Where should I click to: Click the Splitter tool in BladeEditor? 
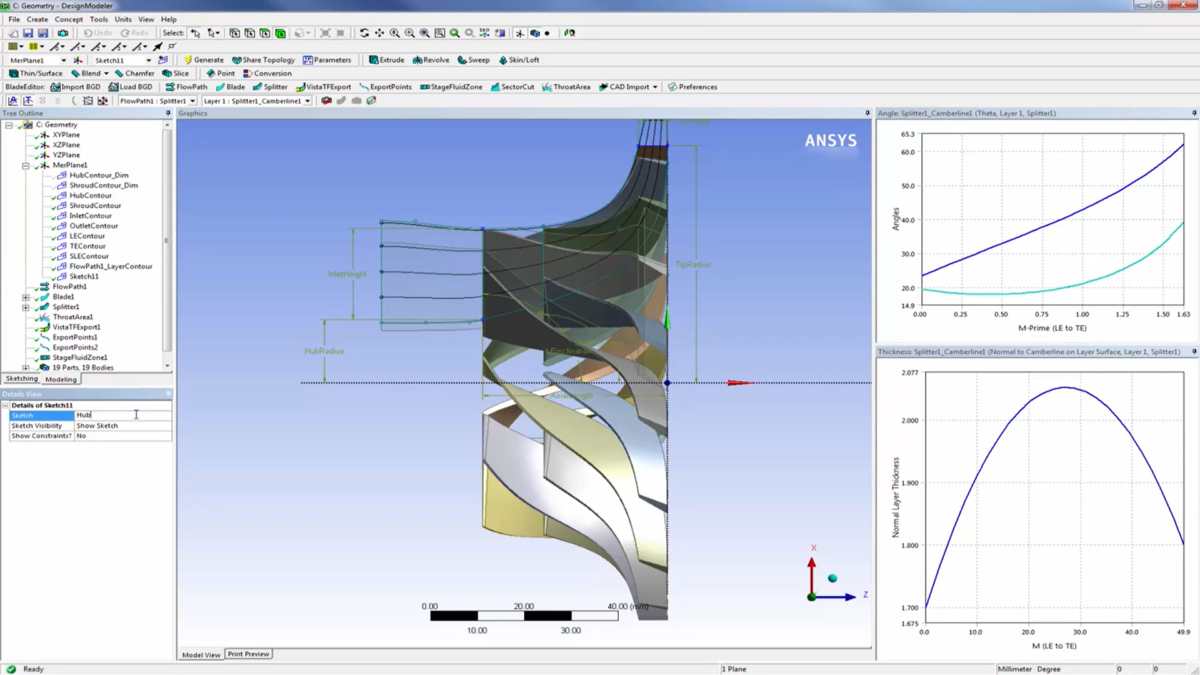(269, 87)
